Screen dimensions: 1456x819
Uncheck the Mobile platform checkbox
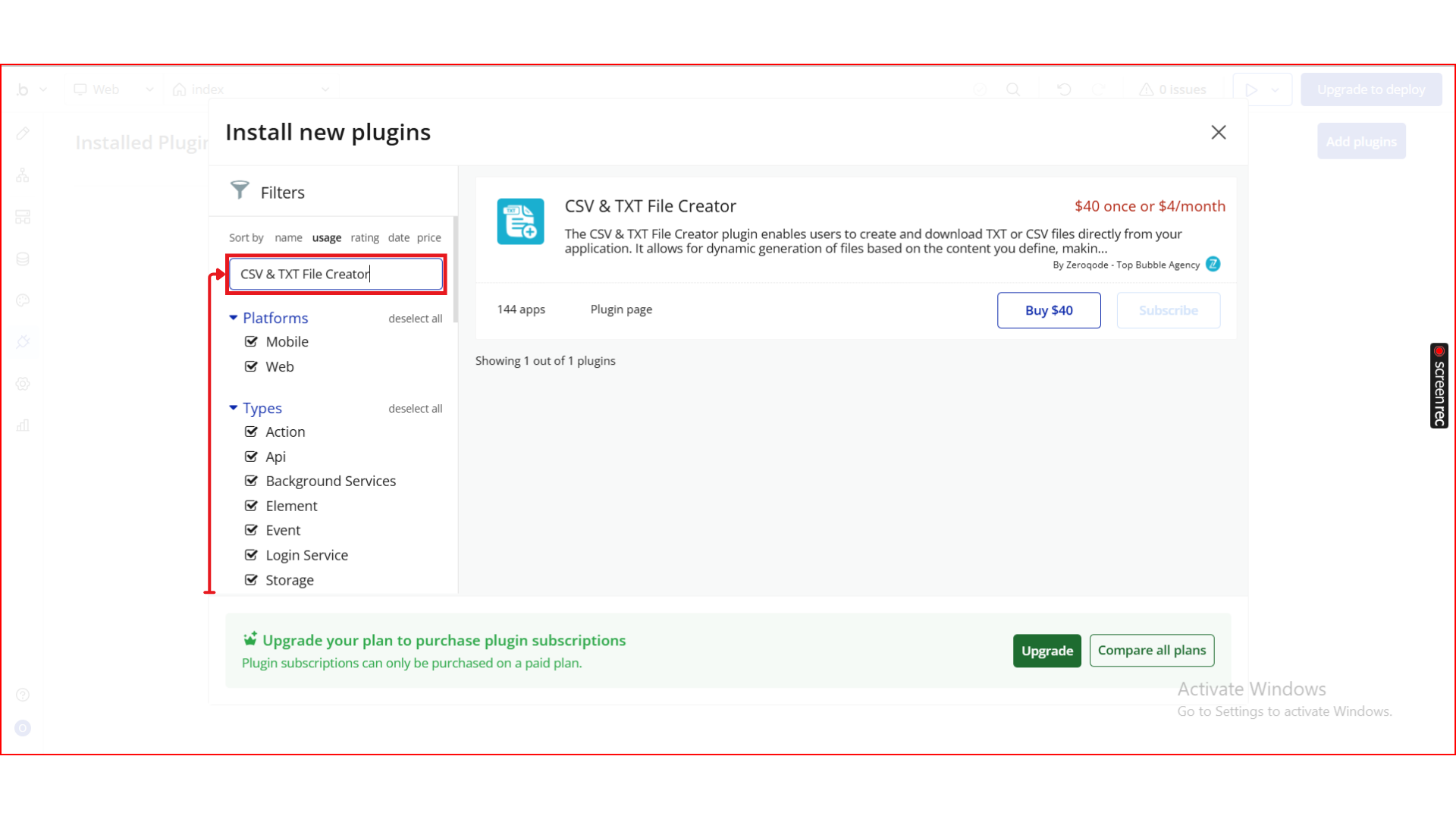[251, 342]
